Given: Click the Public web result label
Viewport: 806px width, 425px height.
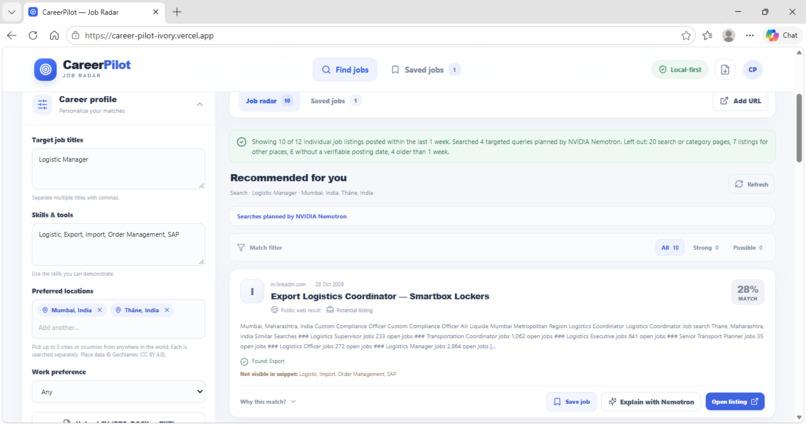Looking at the screenshot, I should (296, 310).
